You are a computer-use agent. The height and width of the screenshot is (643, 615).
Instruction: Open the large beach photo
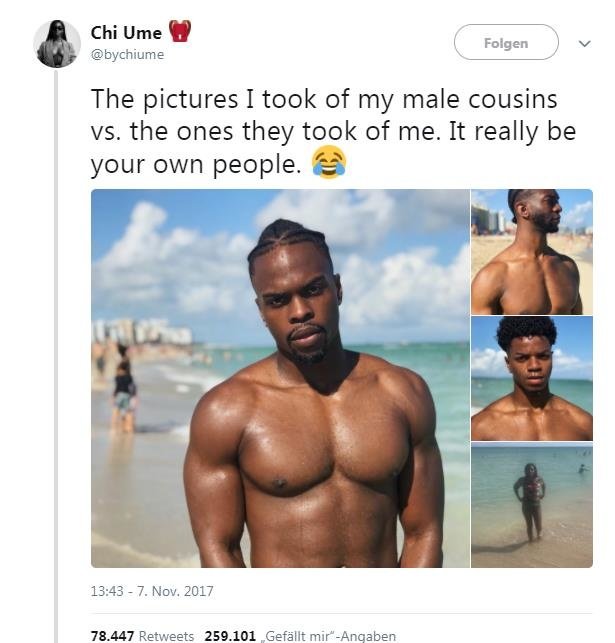(280, 378)
